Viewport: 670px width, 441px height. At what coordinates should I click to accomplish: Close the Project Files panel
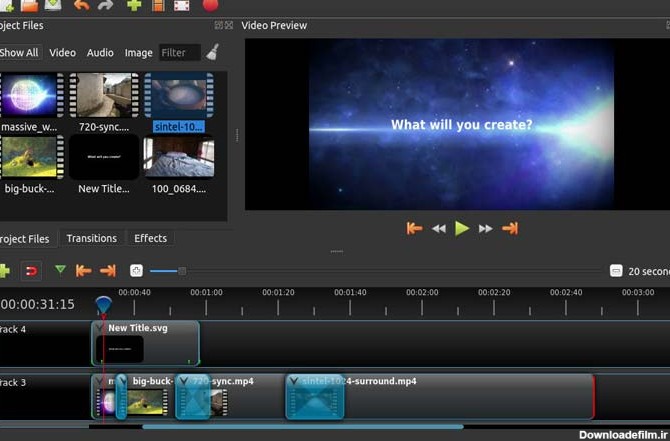coord(229,25)
